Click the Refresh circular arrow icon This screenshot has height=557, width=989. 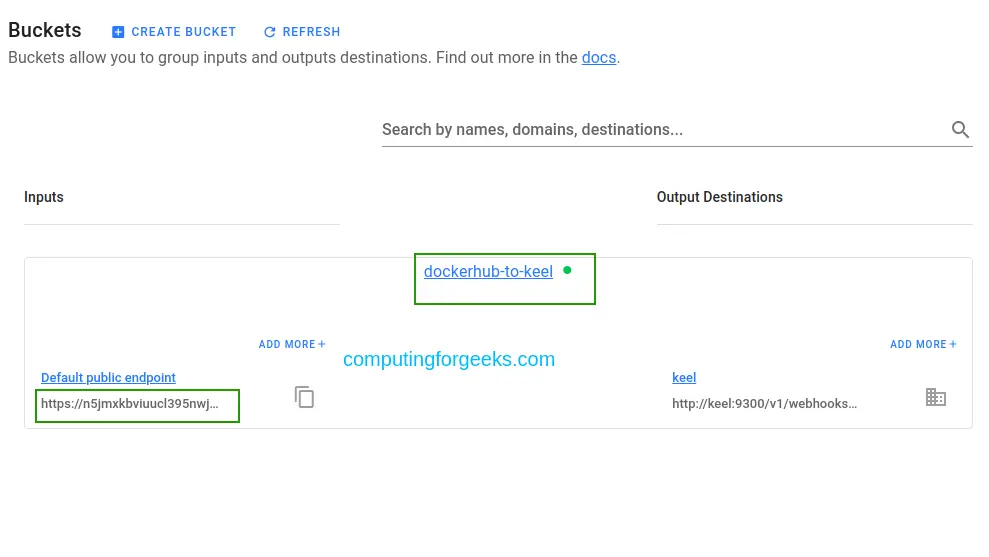pos(269,32)
